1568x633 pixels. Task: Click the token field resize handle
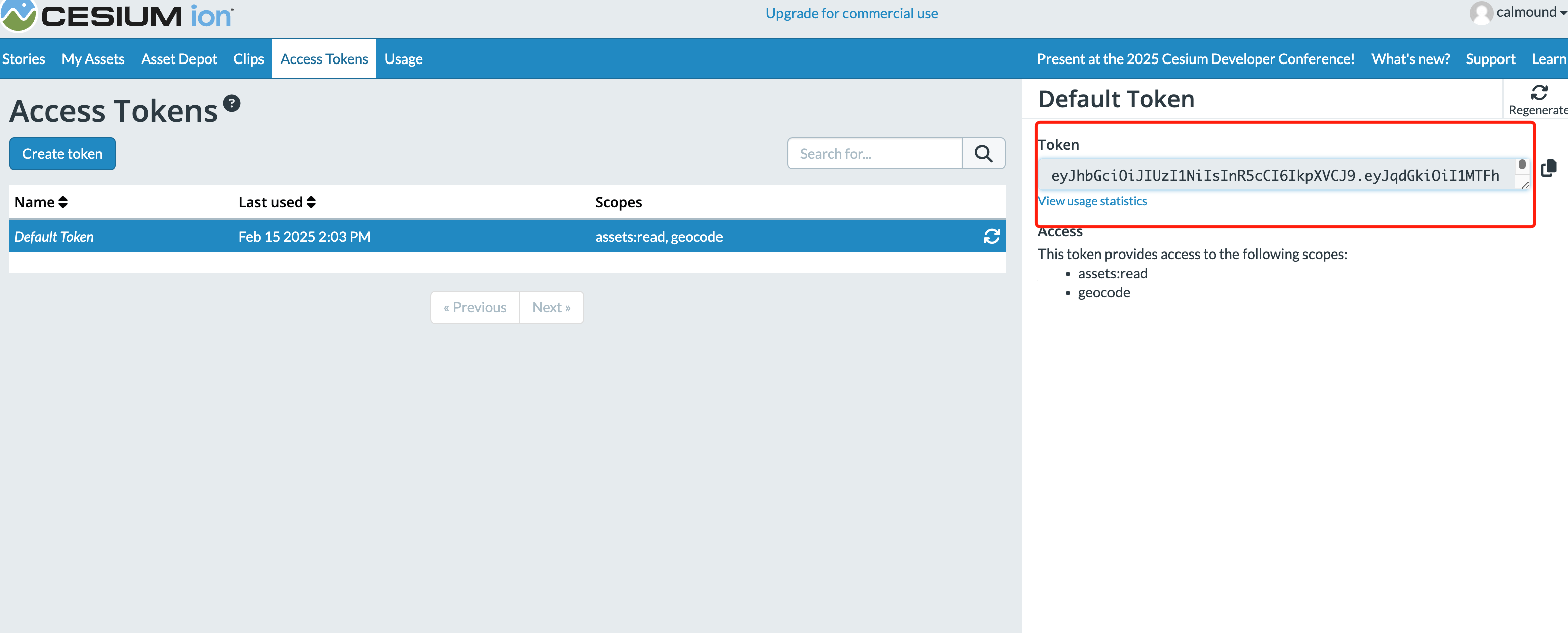(1525, 185)
